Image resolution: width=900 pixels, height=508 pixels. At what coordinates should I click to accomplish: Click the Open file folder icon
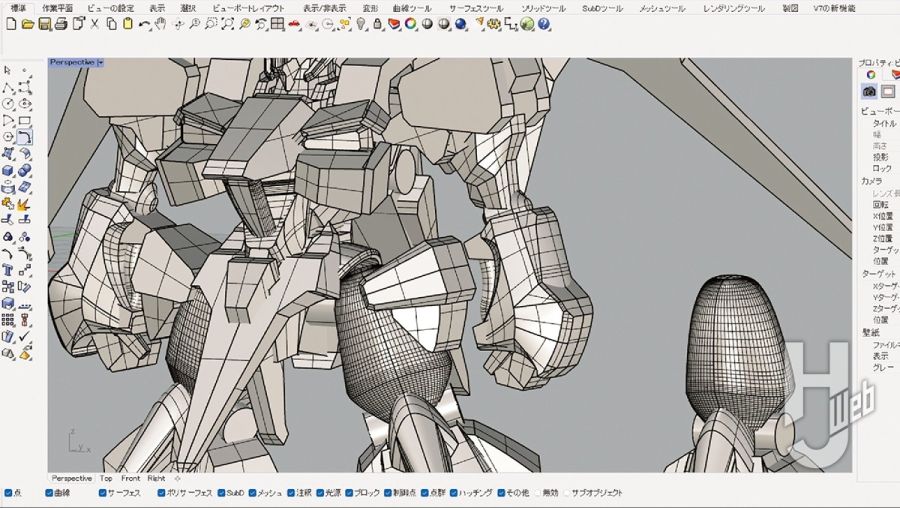(28, 23)
